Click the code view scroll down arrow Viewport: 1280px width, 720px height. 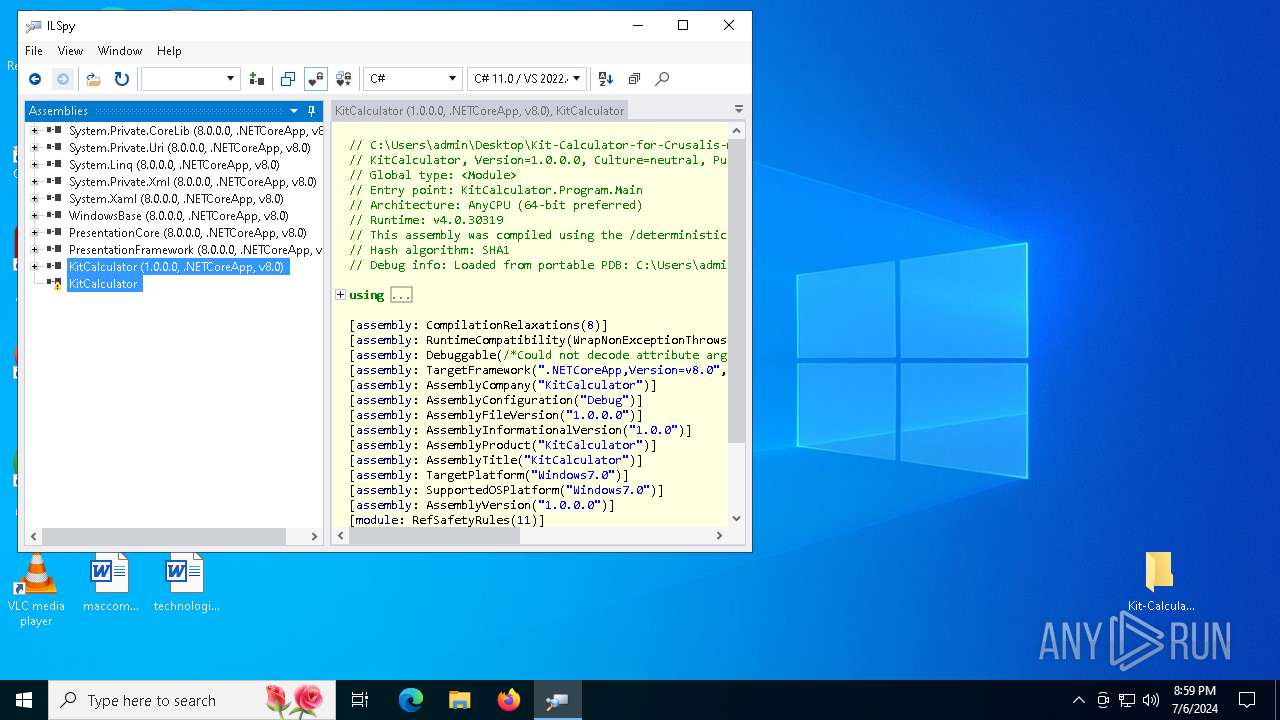click(737, 519)
